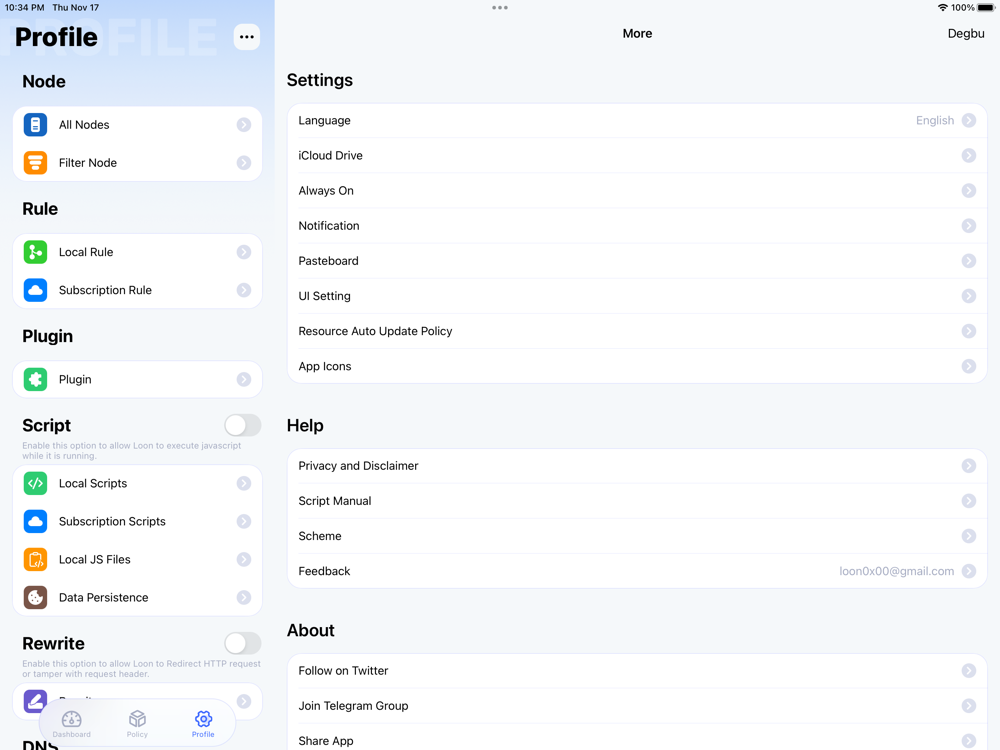This screenshot has height=750, width=1000.
Task: Tap the Local Scripts chevron arrow
Action: click(244, 483)
